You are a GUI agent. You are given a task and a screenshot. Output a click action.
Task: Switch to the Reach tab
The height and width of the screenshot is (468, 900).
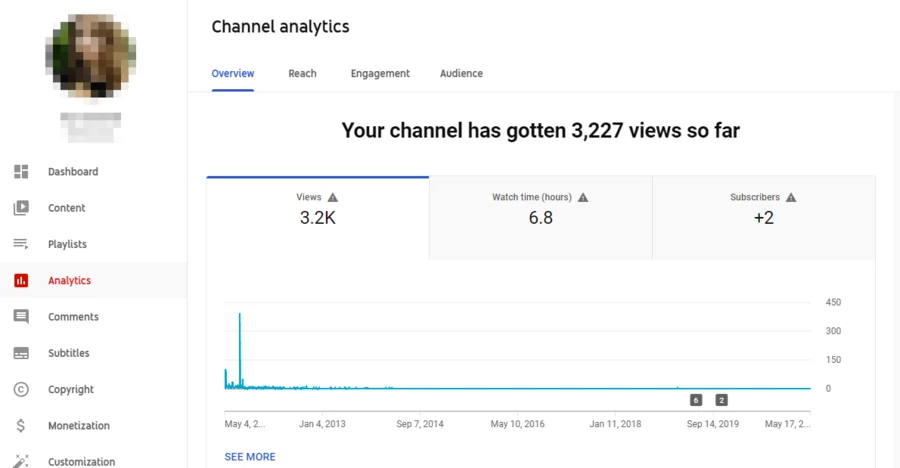pos(302,74)
